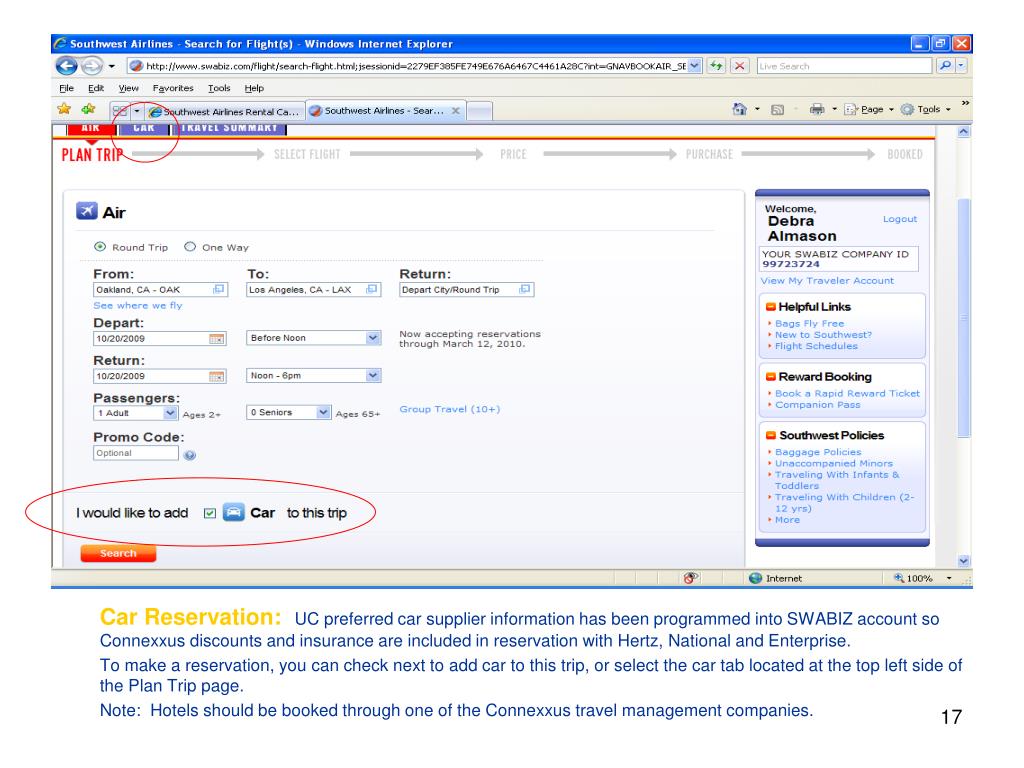Click the Print icon
The height and width of the screenshot is (768, 1024).
[816, 109]
